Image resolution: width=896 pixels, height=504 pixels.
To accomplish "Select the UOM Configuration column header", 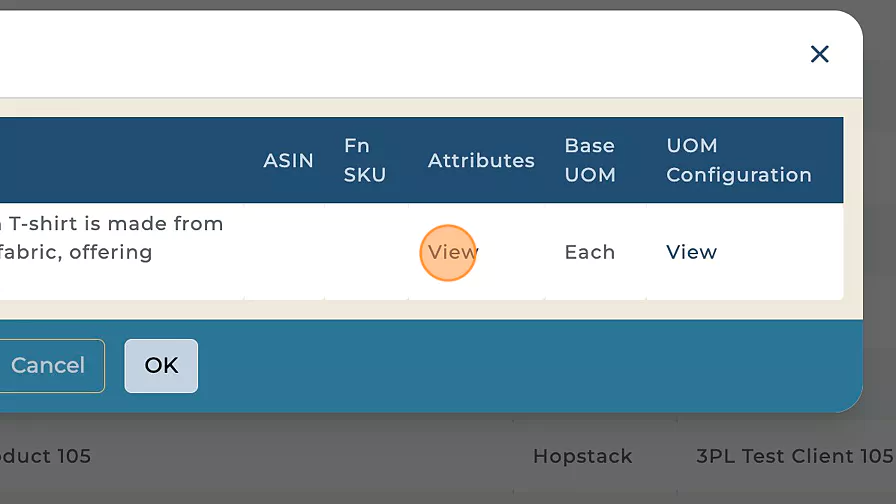I will (738, 160).
